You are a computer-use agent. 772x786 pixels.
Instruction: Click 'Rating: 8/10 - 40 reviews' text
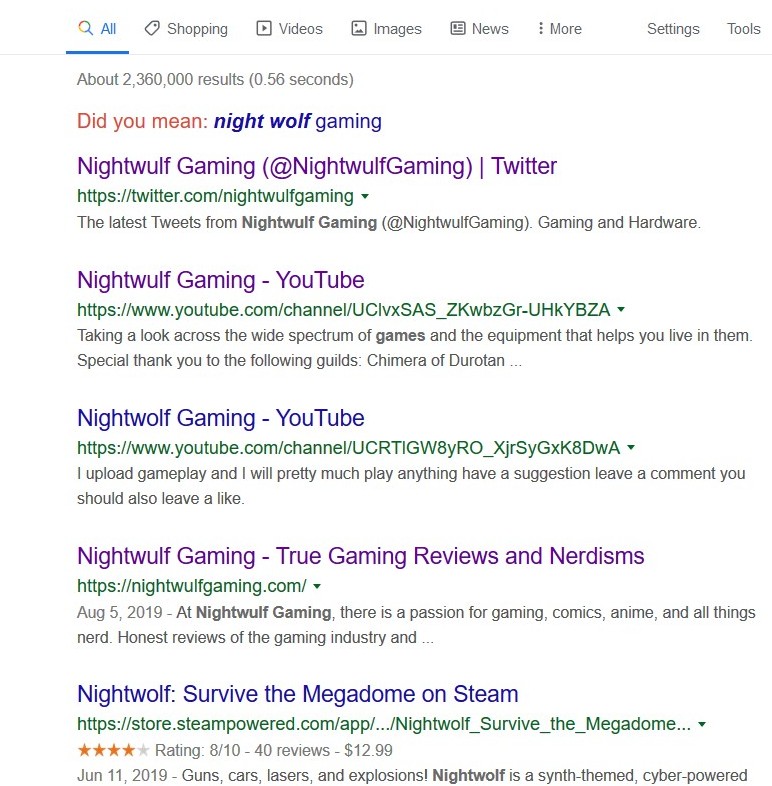(242, 750)
